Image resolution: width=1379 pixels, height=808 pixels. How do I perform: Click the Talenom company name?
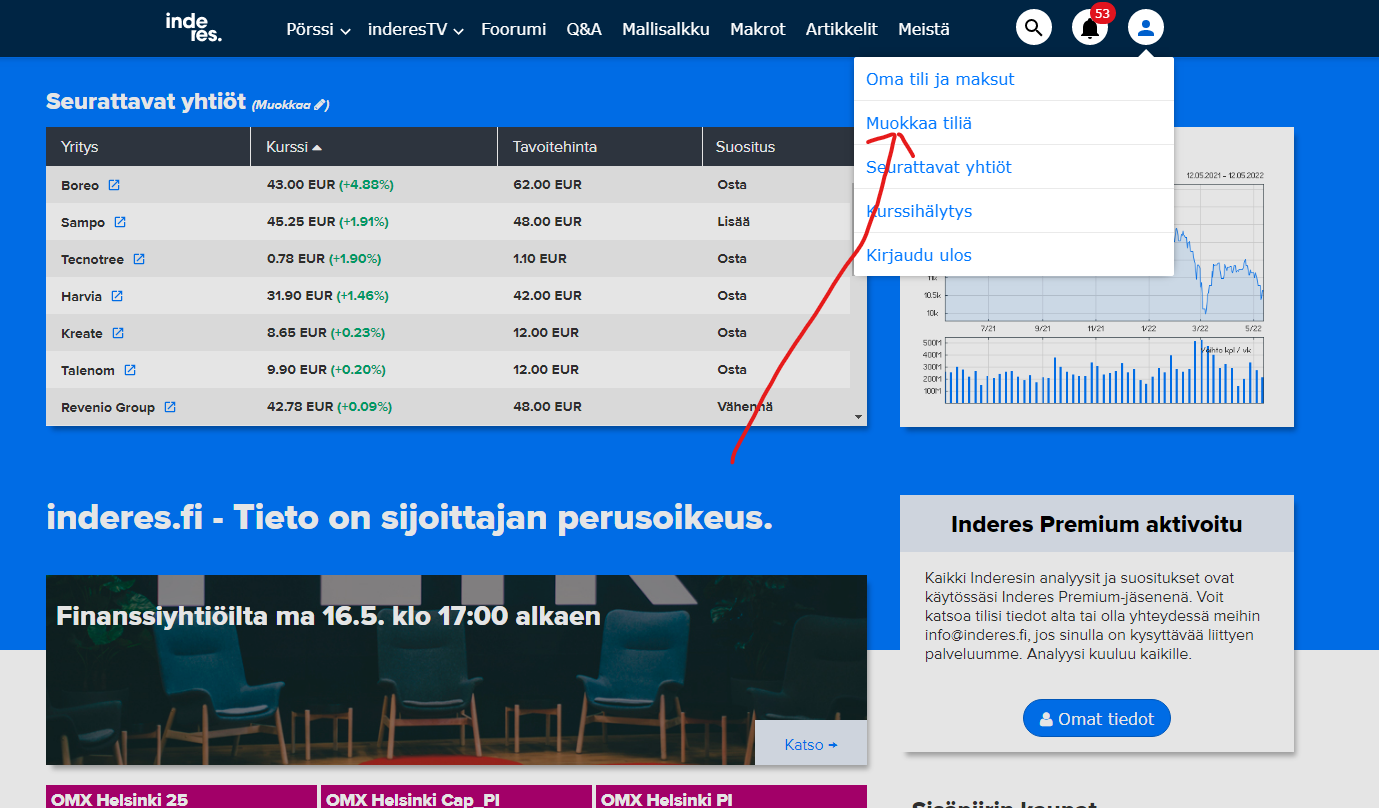click(x=88, y=370)
